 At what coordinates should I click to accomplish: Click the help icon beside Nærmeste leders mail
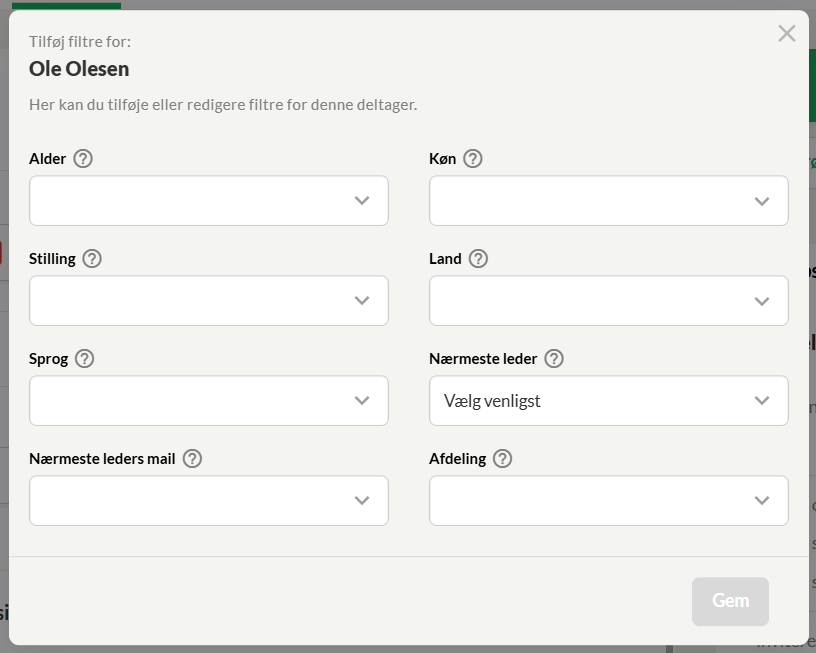coord(193,458)
